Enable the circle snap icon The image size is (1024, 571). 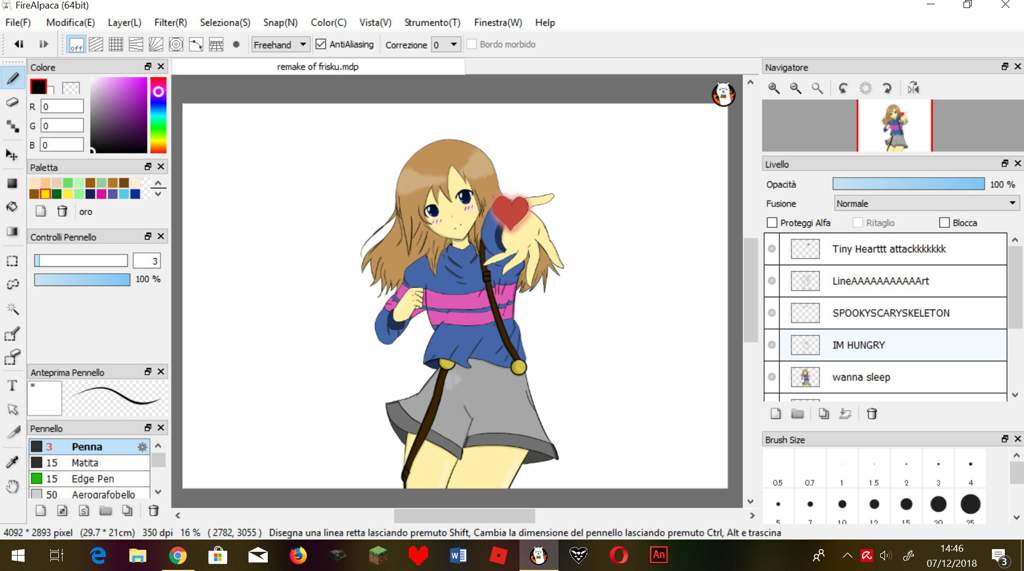click(x=176, y=44)
